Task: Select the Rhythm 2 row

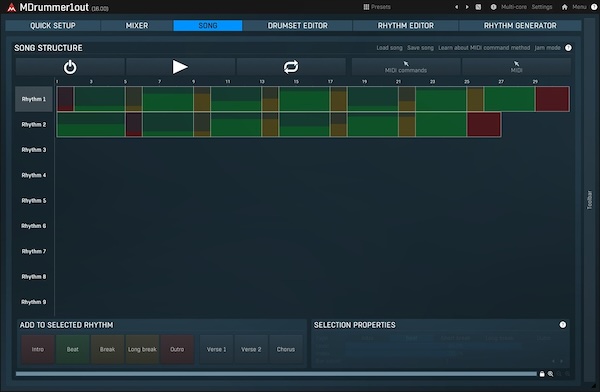Action: coord(34,124)
